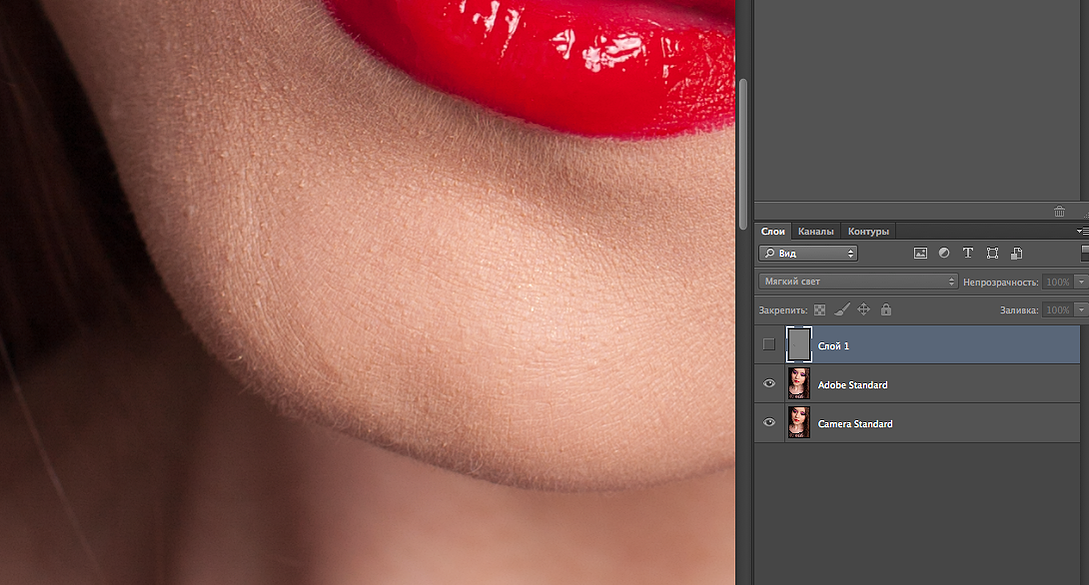Click the Заливка value field

1058,310
